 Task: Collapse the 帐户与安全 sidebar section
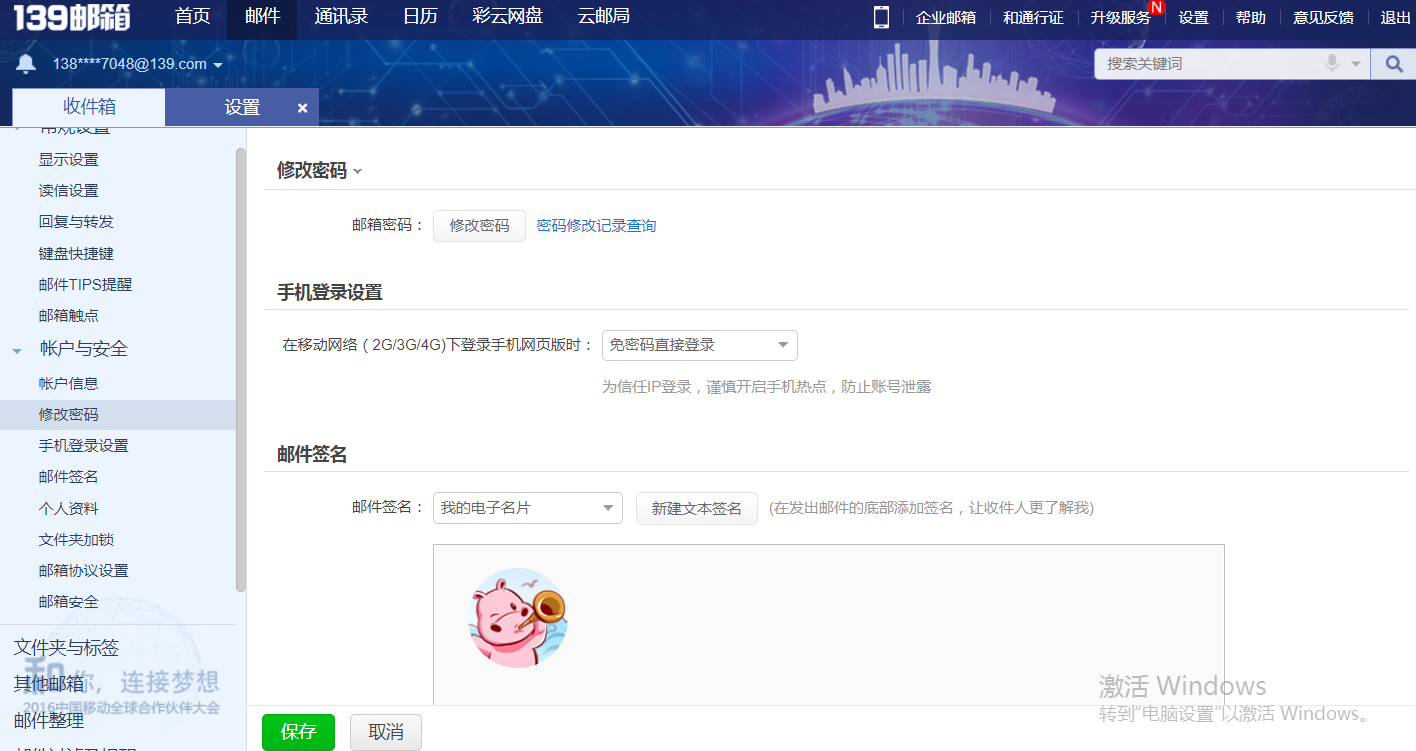pyautogui.click(x=17, y=350)
